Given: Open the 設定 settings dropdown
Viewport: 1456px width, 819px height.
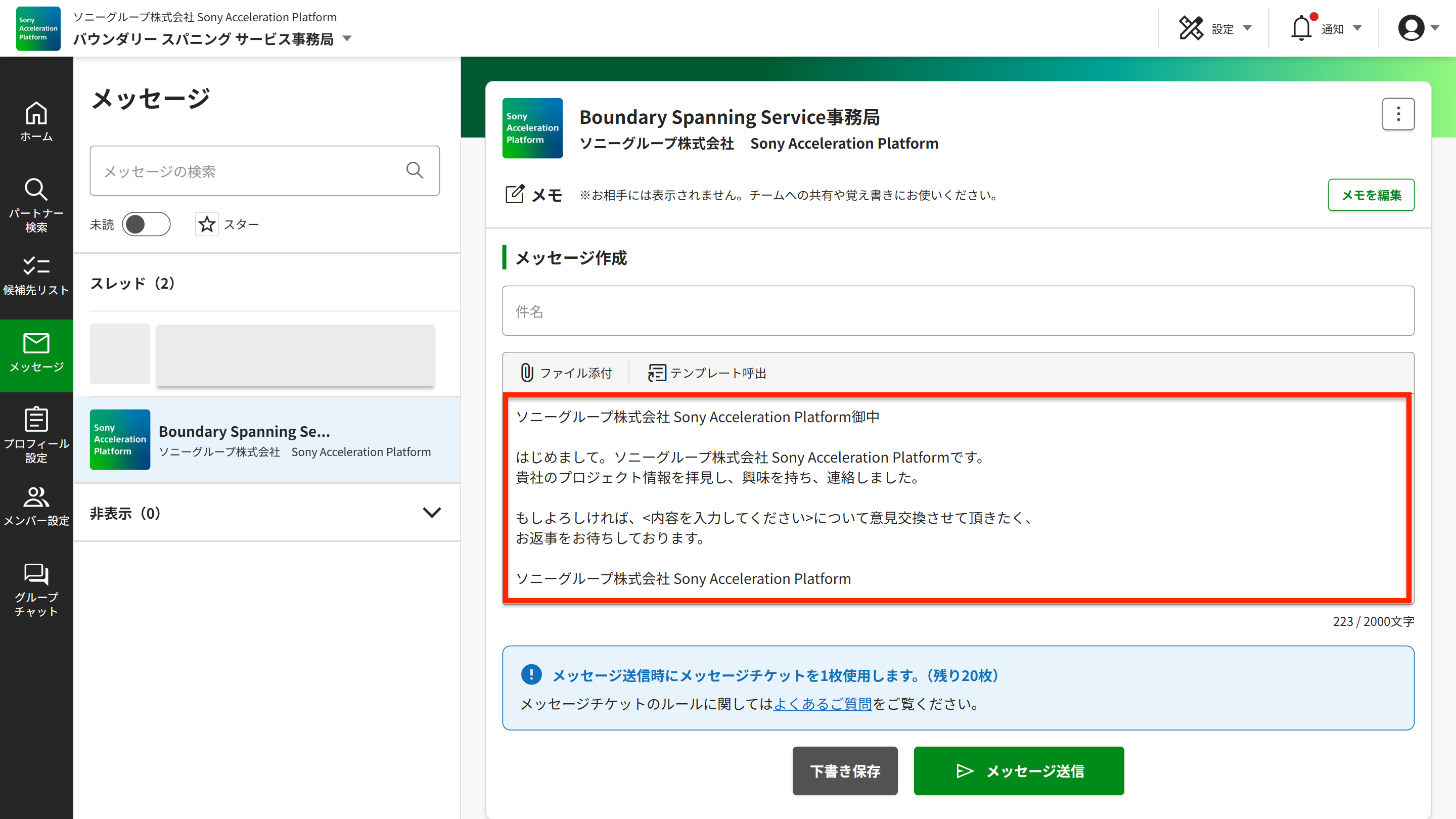Looking at the screenshot, I should coord(1215,28).
